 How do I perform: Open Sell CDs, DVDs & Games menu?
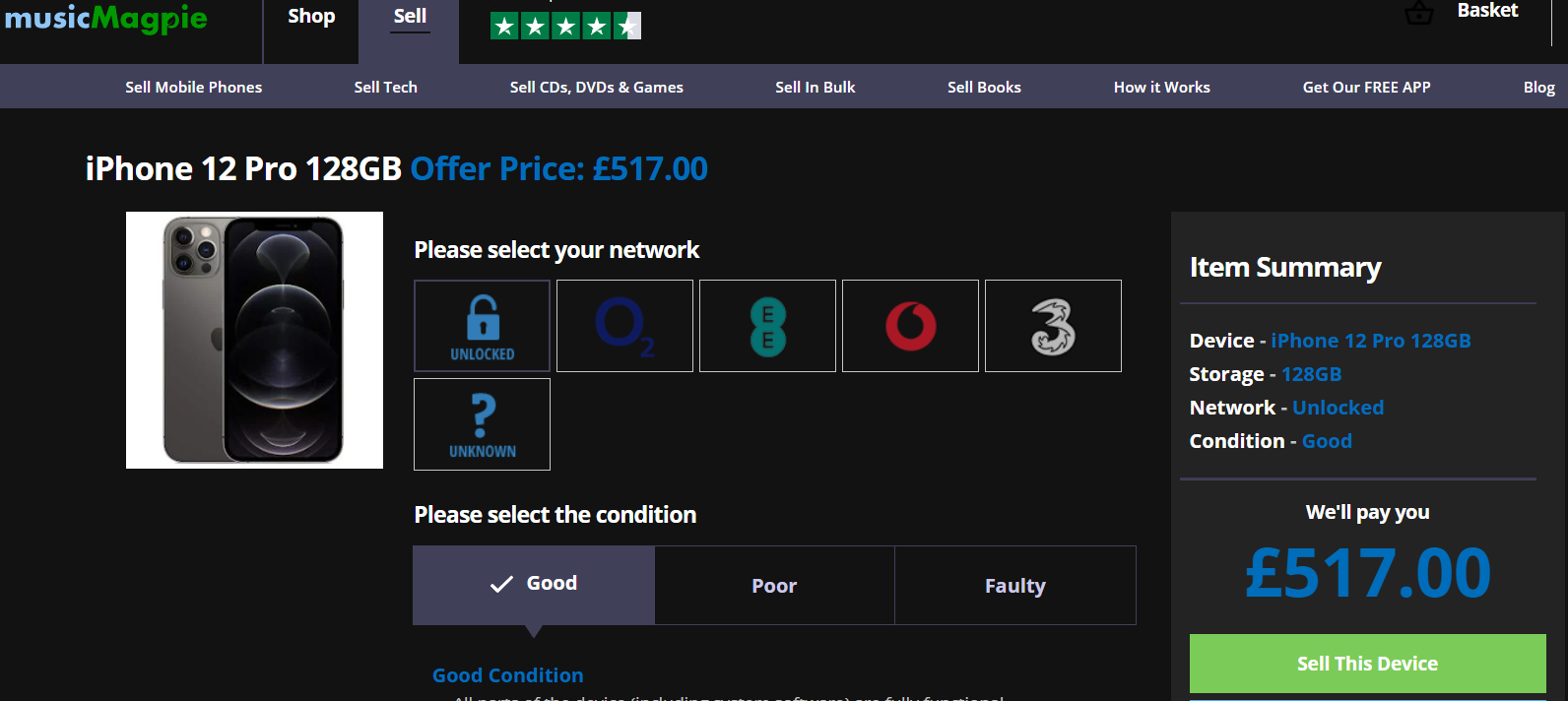(597, 87)
